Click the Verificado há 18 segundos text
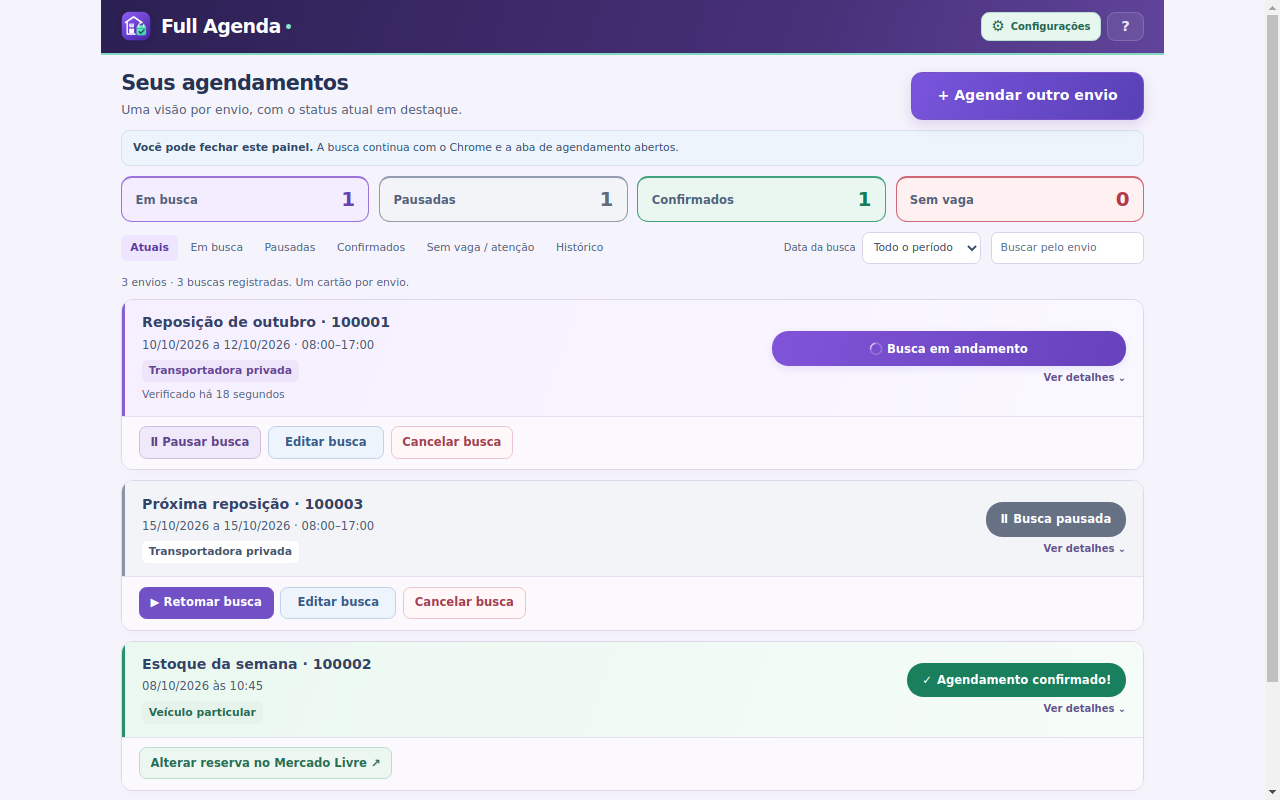This screenshot has width=1280, height=800. [213, 394]
